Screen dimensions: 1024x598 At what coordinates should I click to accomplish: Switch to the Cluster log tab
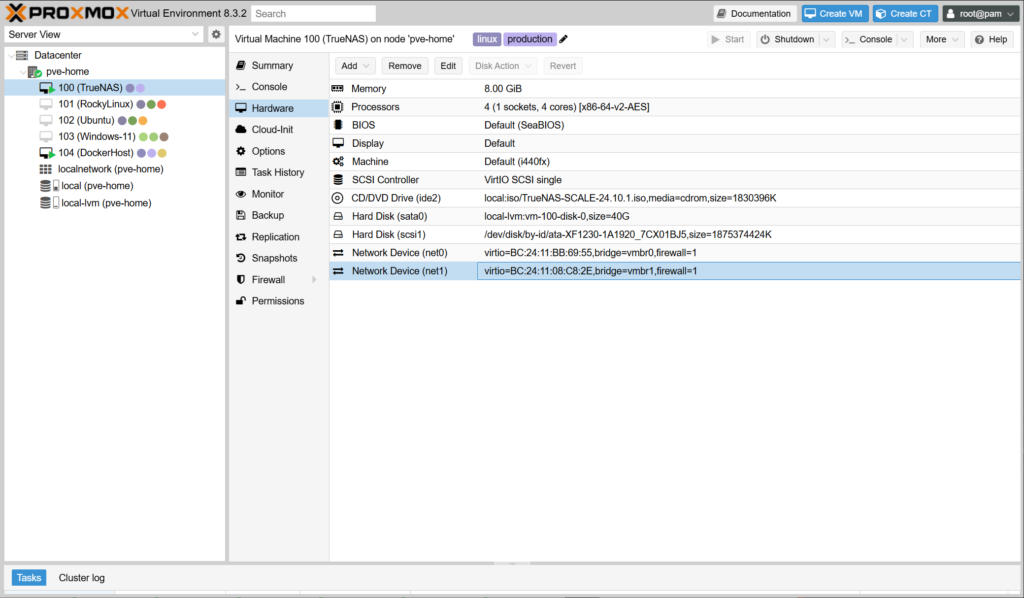pyautogui.click(x=81, y=578)
